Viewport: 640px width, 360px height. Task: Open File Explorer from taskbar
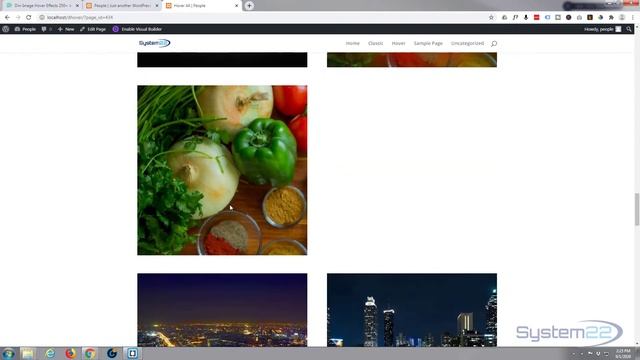[x=28, y=353]
